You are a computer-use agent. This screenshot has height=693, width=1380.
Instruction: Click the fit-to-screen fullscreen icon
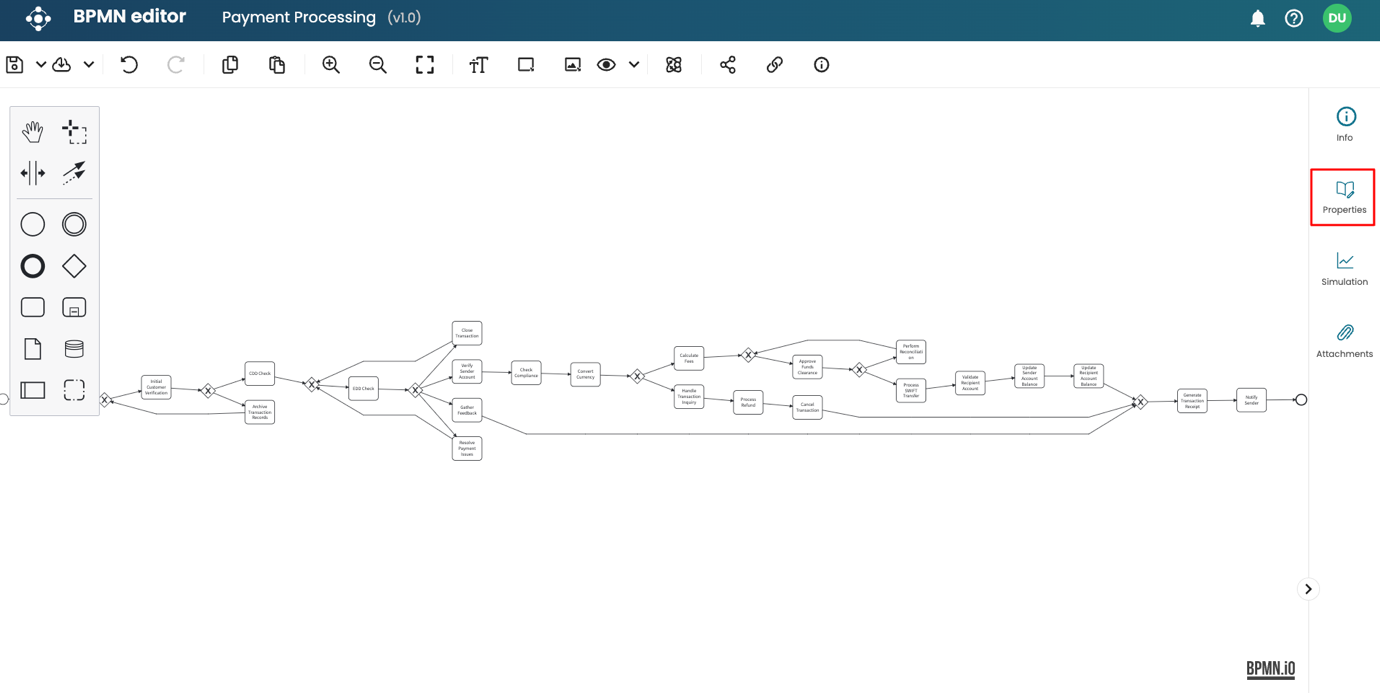(425, 65)
